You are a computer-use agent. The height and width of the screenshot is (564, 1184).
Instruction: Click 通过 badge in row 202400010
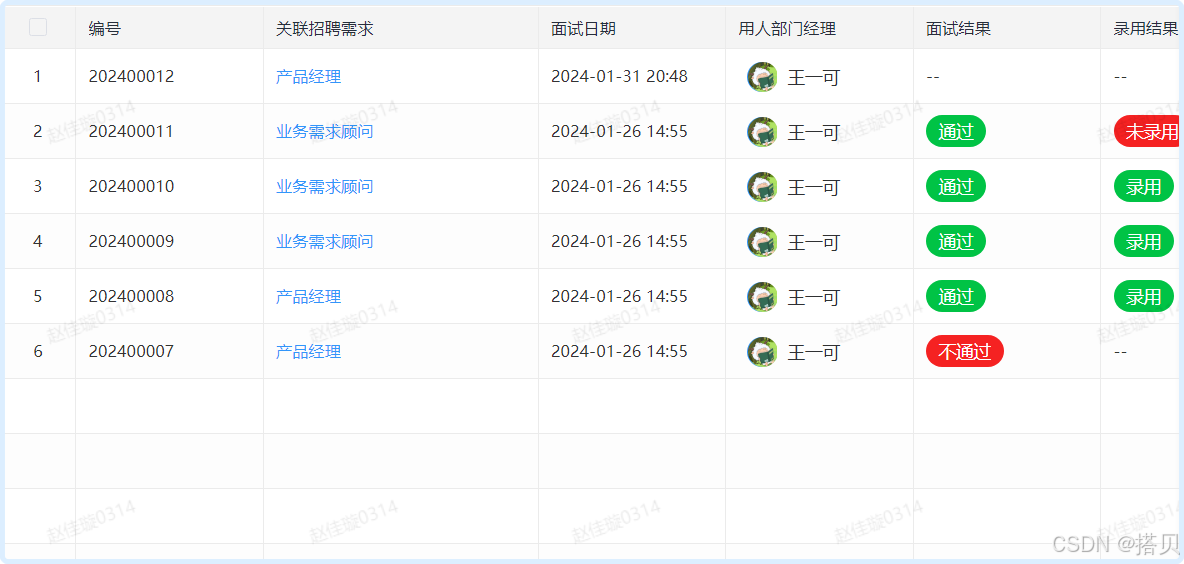tap(956, 186)
